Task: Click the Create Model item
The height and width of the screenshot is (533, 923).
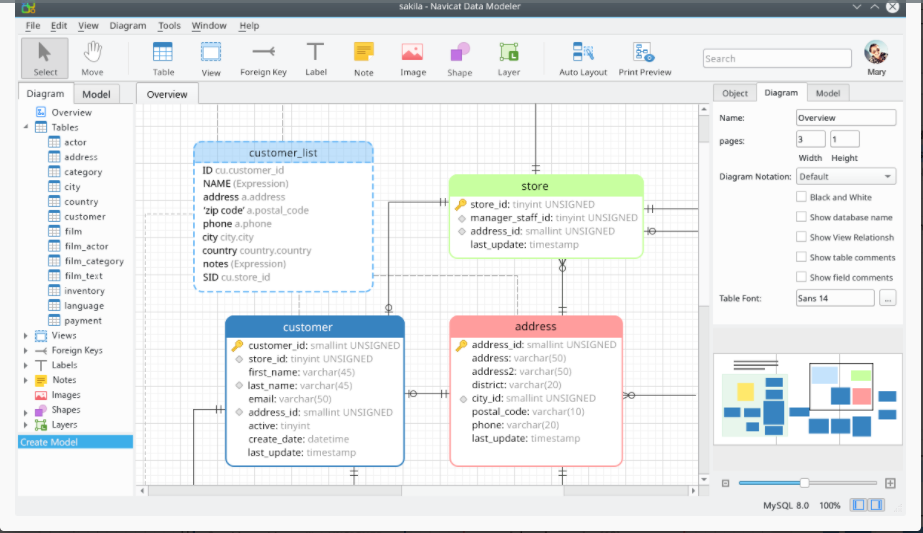Action: point(75,442)
